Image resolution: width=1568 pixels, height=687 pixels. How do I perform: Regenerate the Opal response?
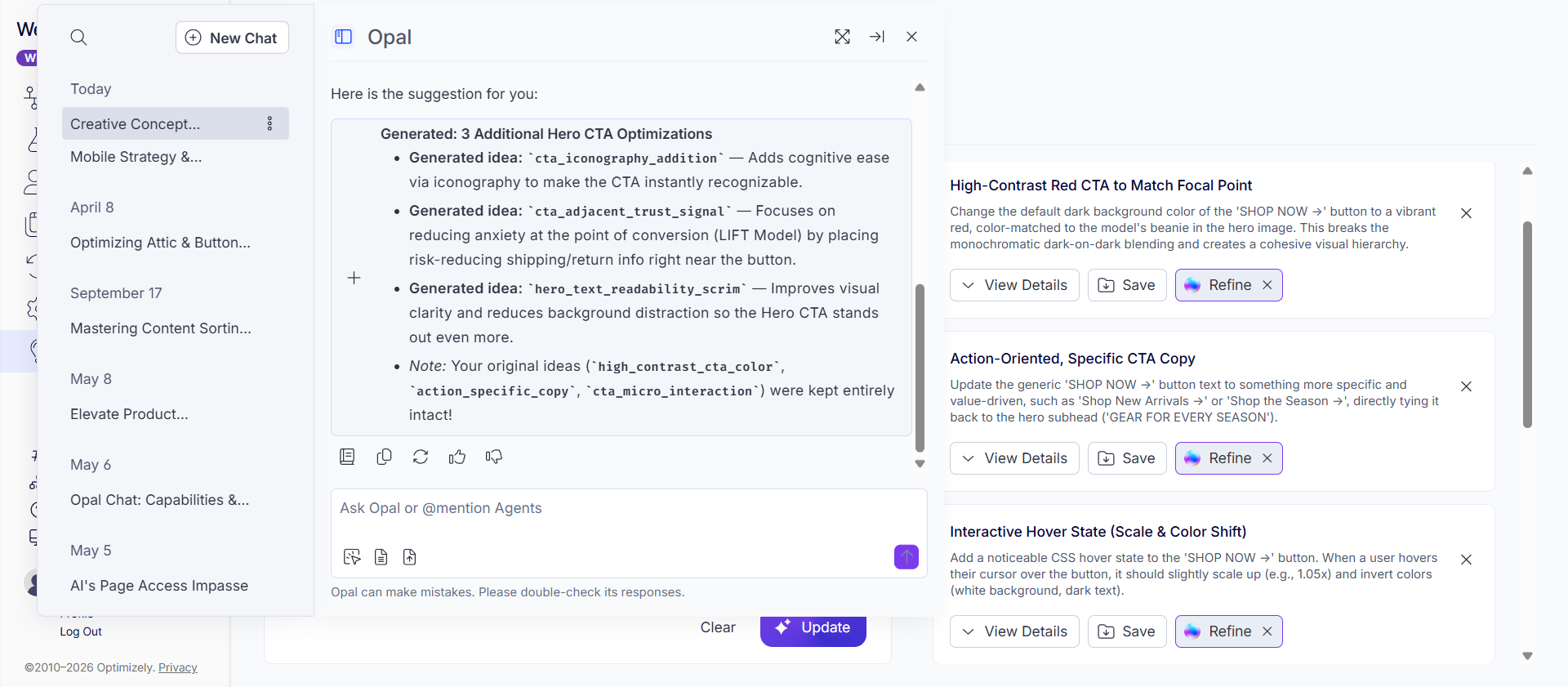click(421, 457)
